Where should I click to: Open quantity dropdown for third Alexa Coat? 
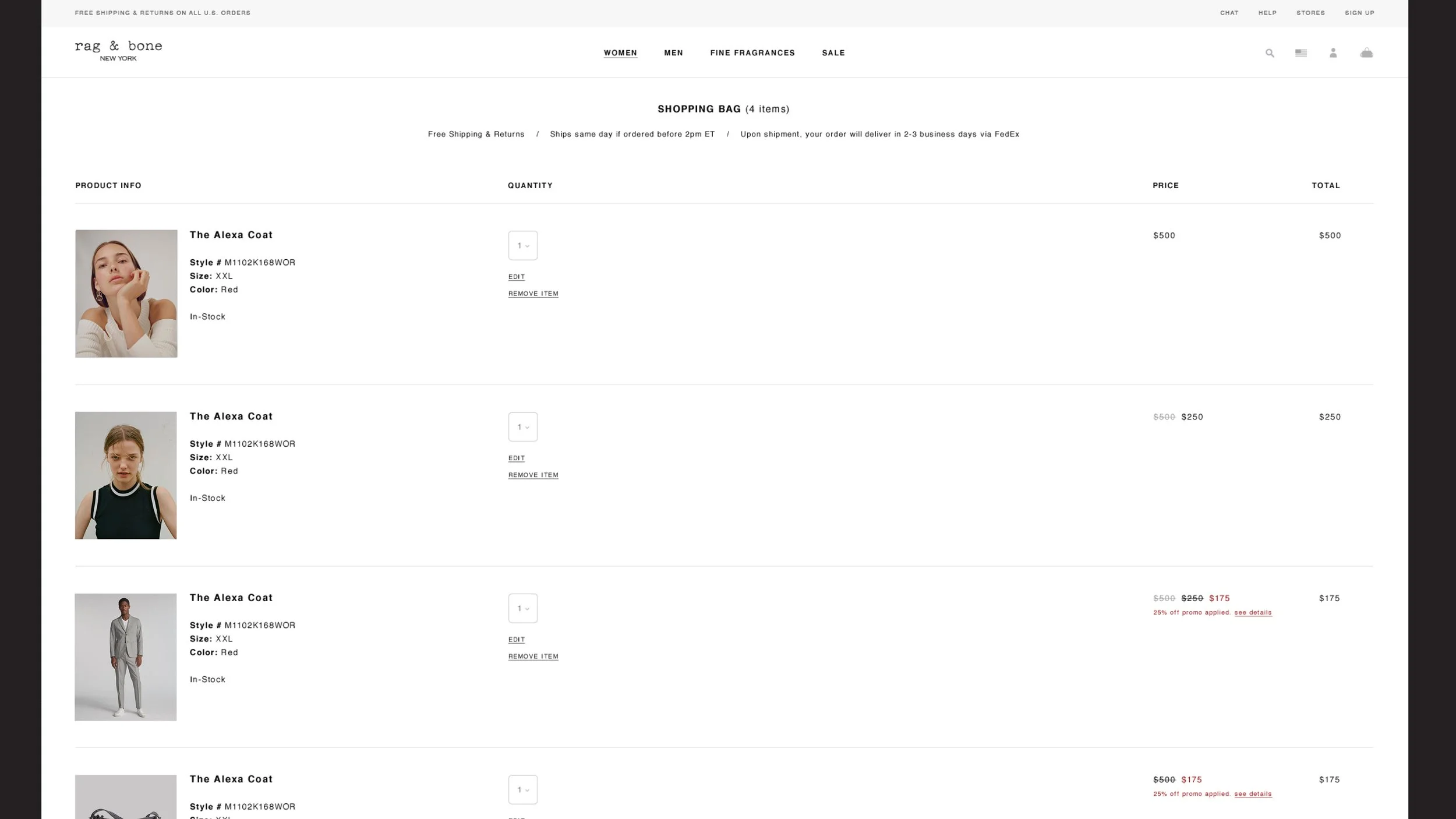522,608
